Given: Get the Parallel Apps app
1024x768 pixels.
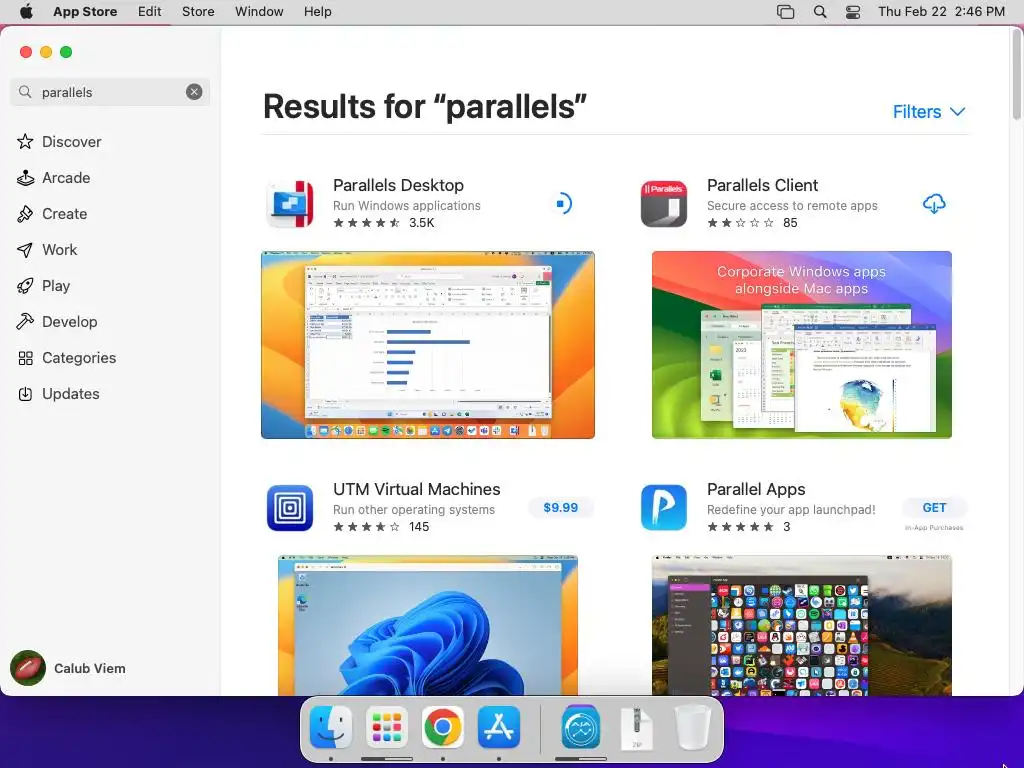Looking at the screenshot, I should tap(934, 507).
